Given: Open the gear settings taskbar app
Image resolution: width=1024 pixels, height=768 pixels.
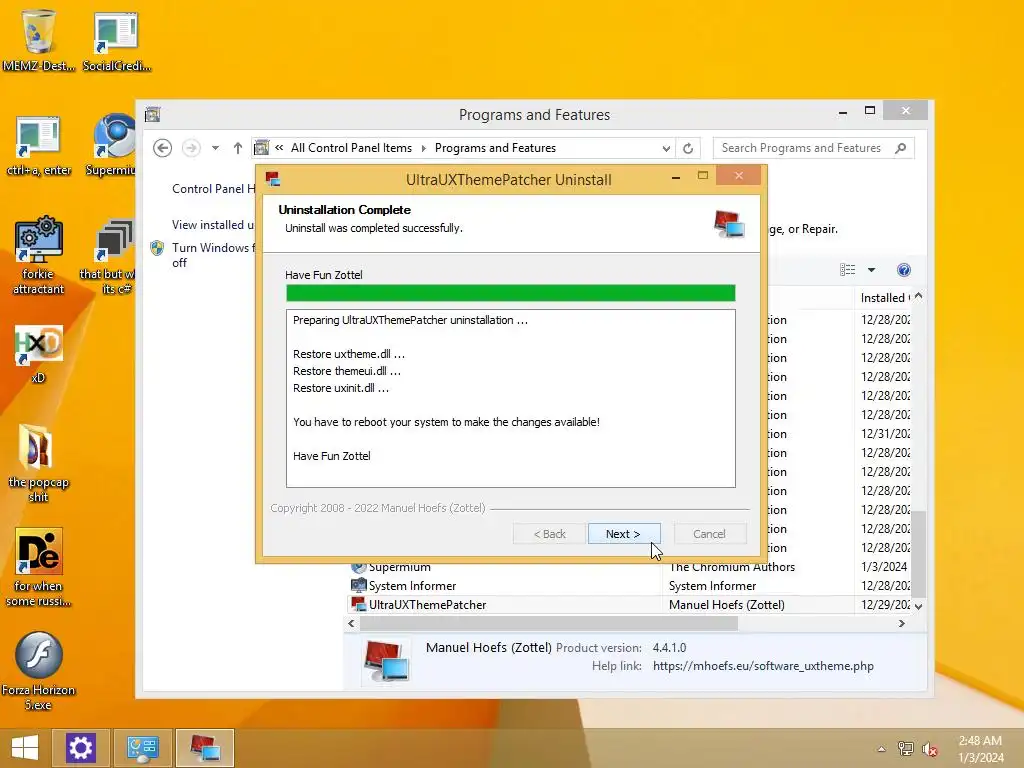Looking at the screenshot, I should point(81,748).
